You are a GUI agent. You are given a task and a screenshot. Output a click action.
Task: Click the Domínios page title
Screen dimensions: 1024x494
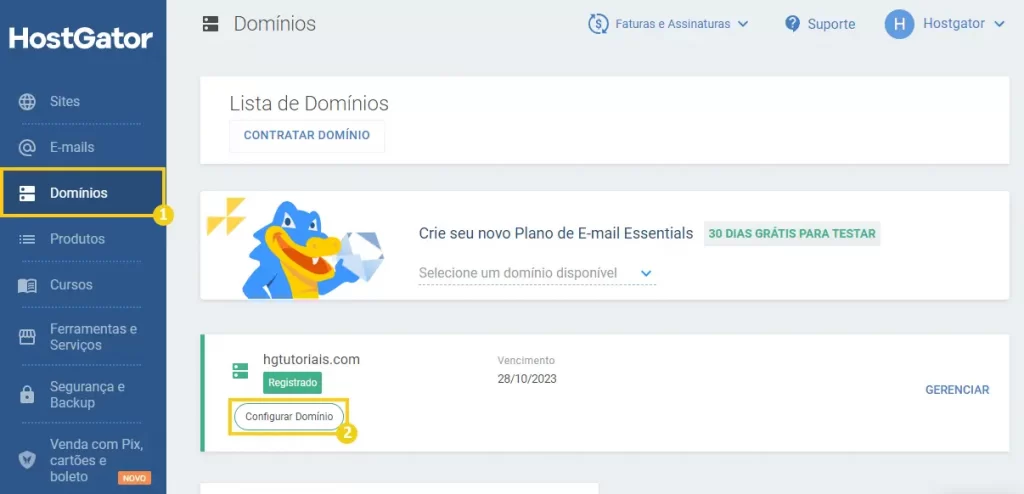tap(275, 24)
